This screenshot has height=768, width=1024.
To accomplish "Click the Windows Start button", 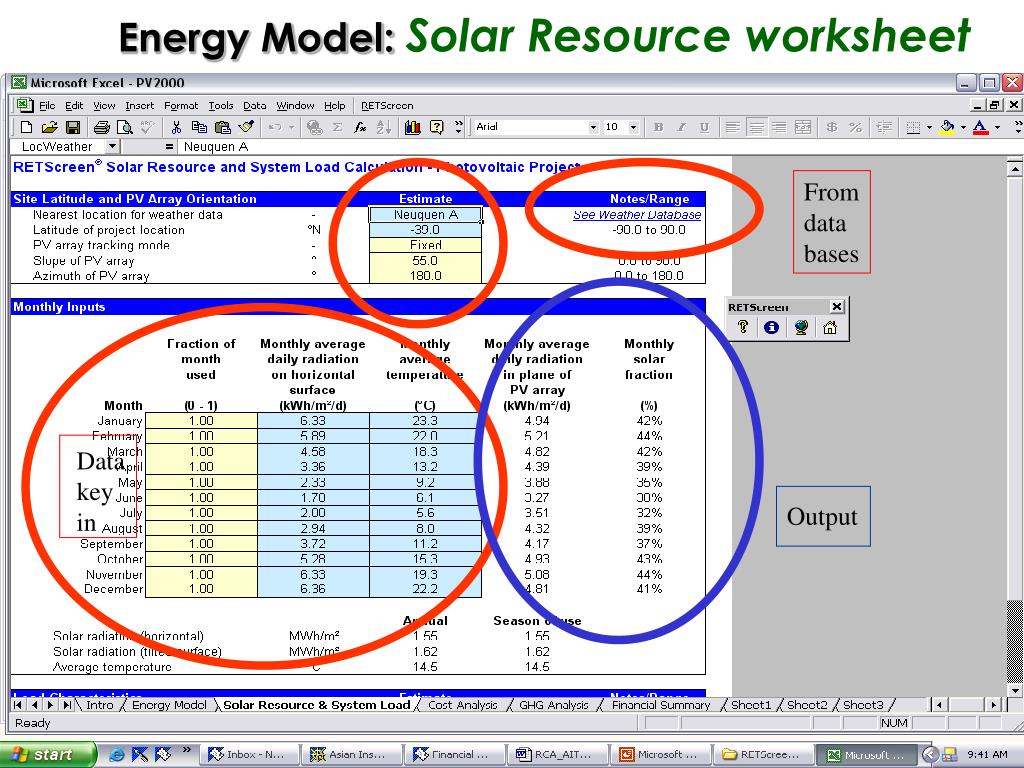I will (46, 754).
